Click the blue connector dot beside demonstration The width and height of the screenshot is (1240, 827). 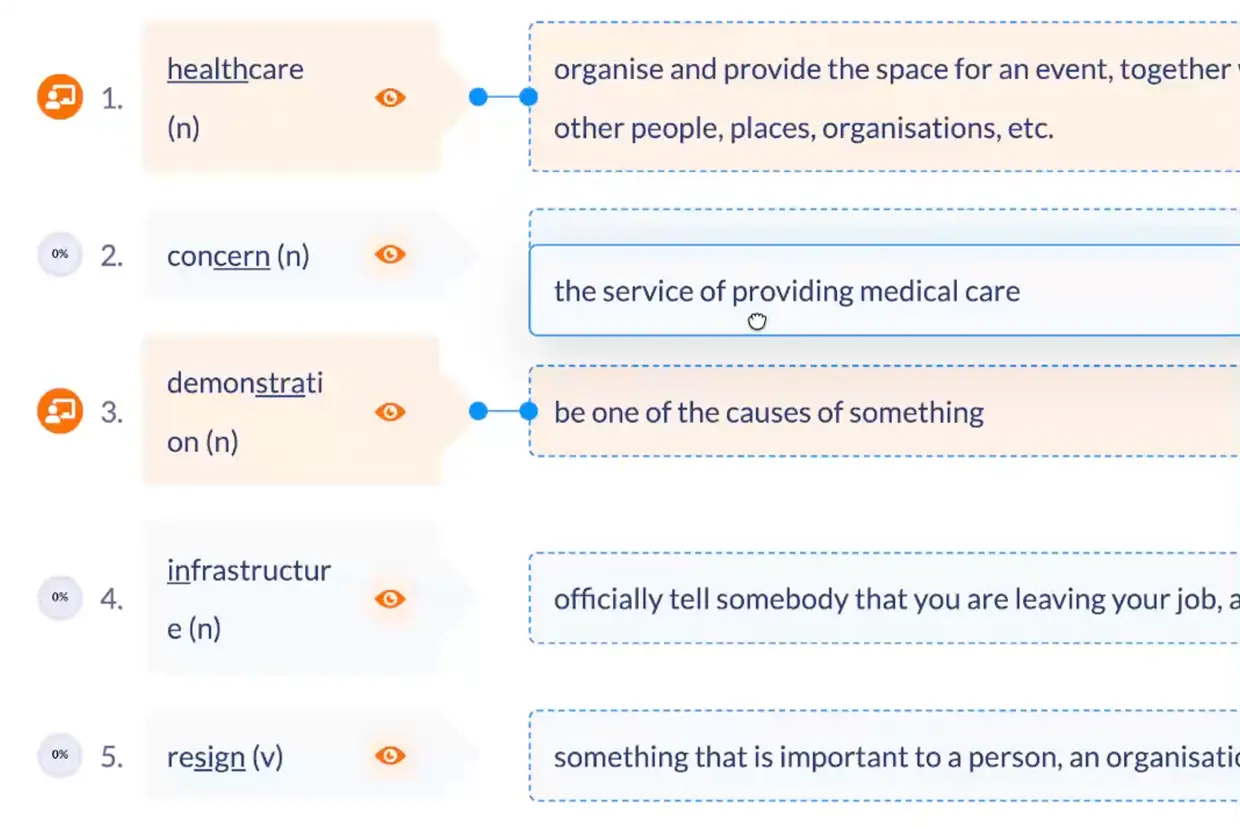coord(478,411)
